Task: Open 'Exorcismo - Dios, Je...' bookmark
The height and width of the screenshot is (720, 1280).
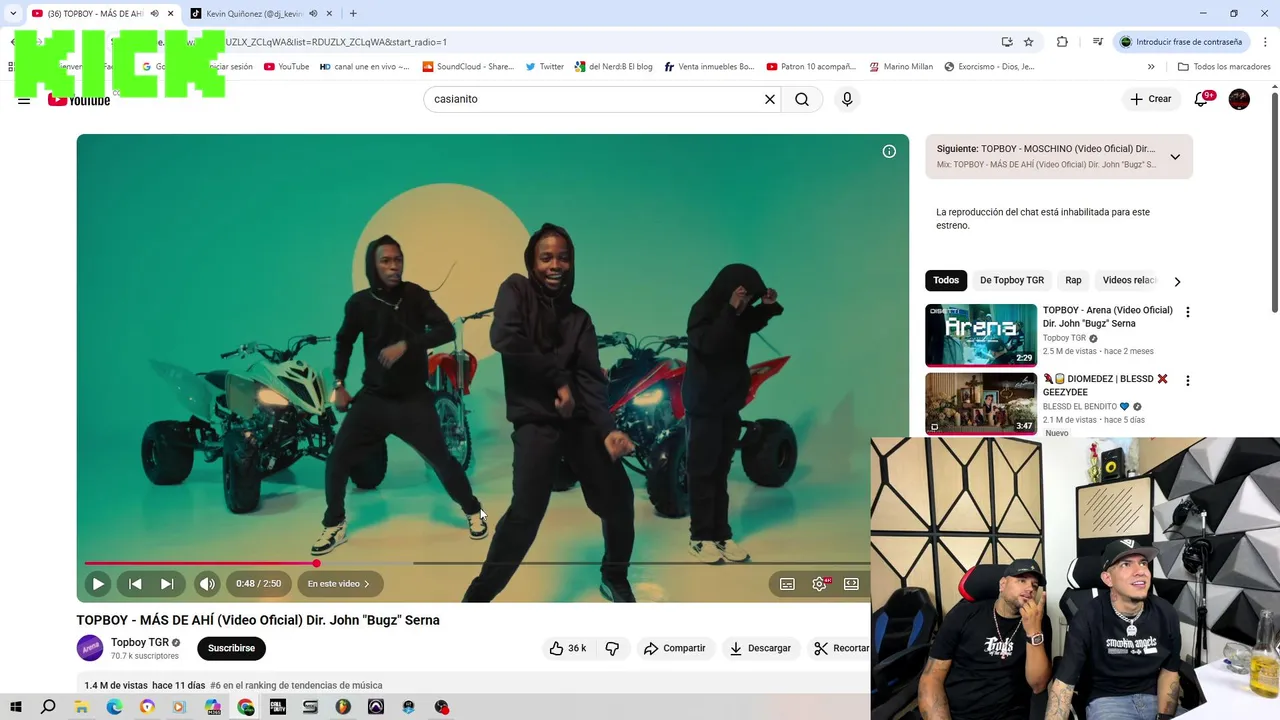Action: tap(989, 67)
